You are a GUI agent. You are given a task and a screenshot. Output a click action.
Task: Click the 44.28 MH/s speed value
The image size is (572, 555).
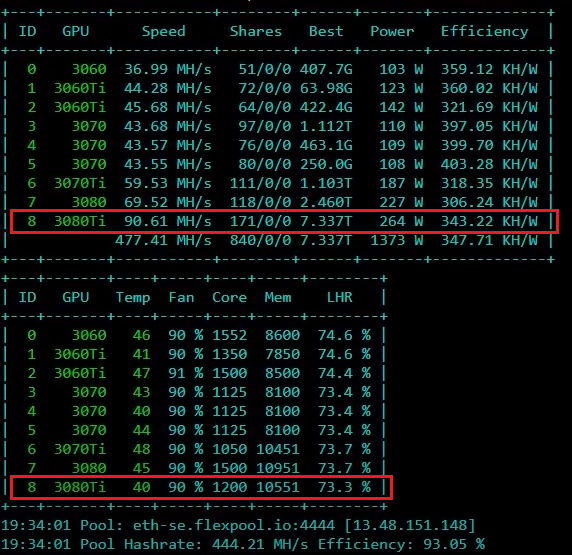(x=168, y=88)
